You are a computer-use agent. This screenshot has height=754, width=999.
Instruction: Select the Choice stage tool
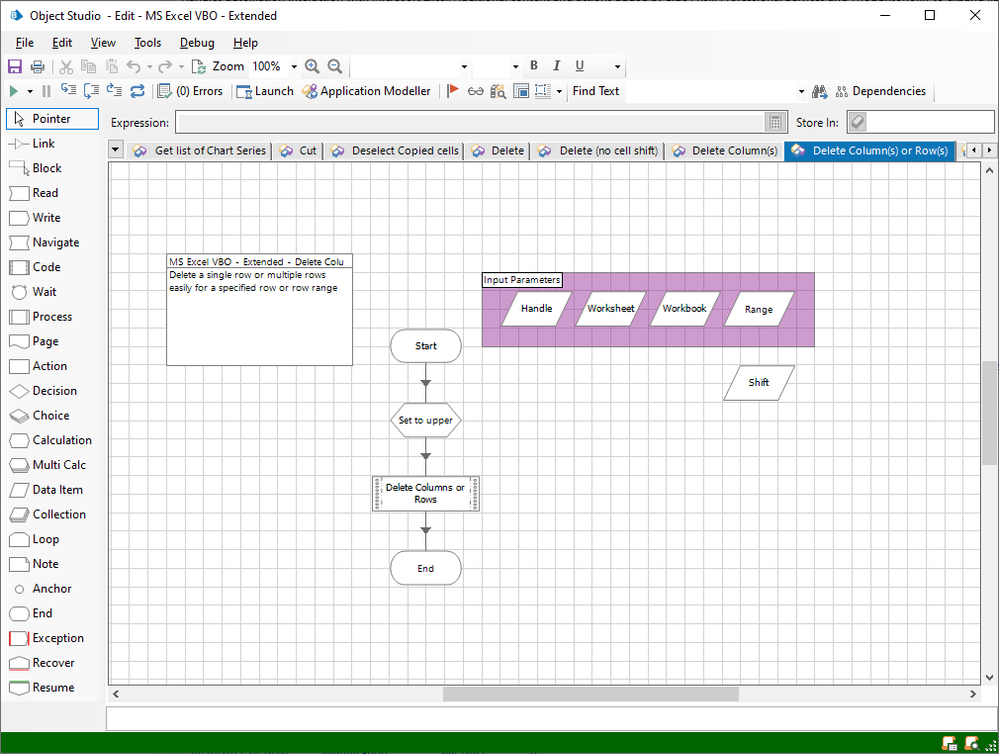tap(40, 416)
